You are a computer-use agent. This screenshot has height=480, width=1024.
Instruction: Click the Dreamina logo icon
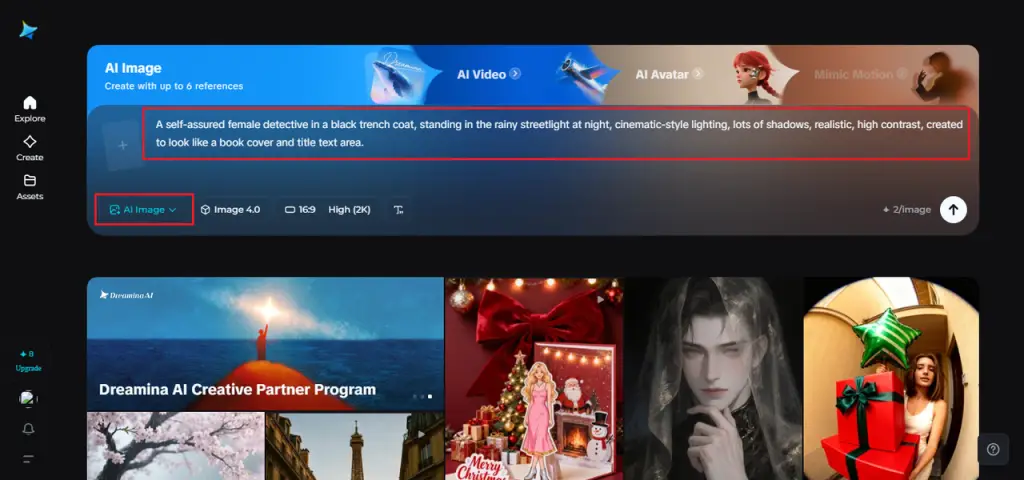[28, 30]
